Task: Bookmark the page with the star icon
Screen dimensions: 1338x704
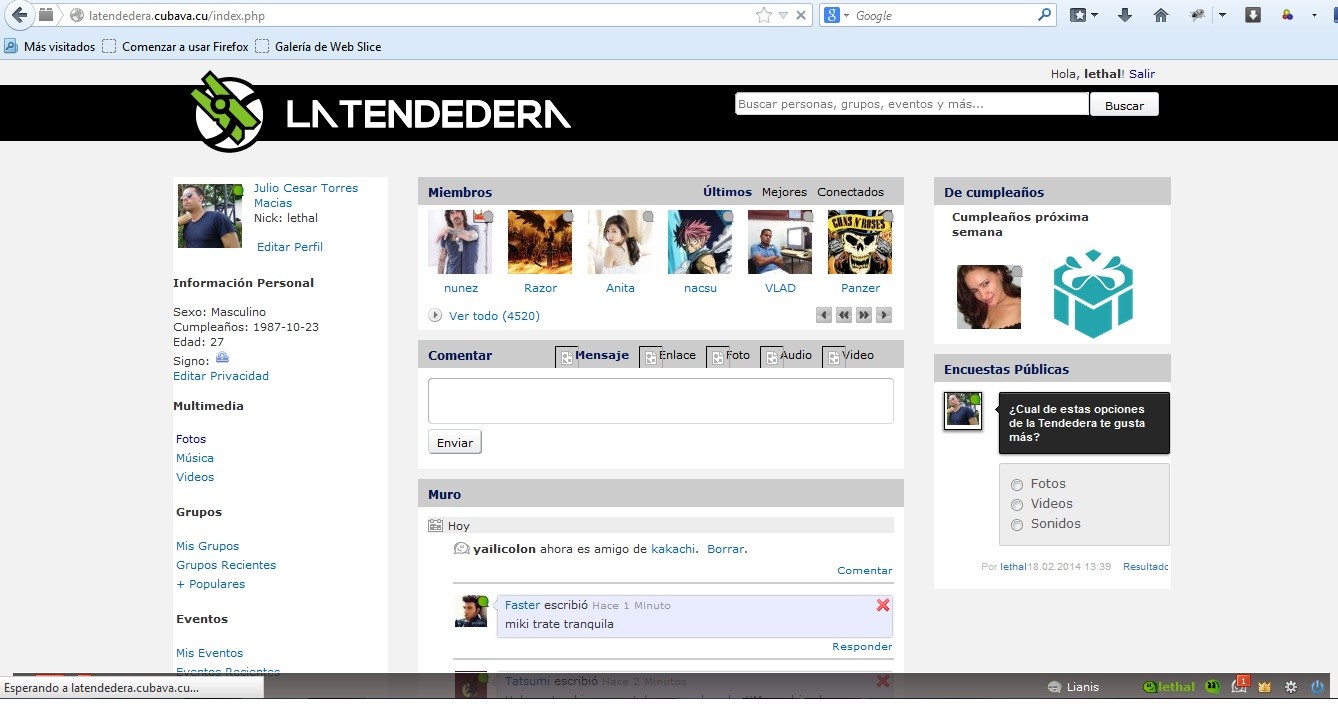Action: click(x=764, y=15)
